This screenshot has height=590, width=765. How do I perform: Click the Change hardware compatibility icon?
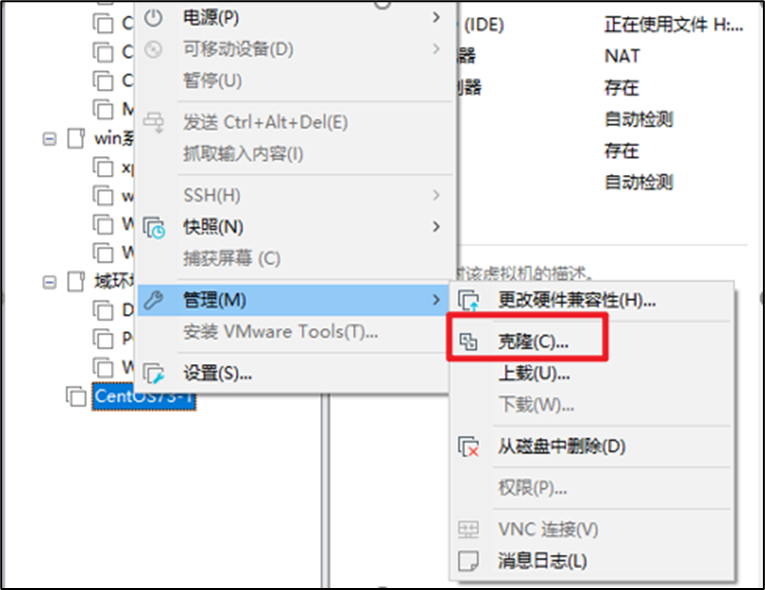click(x=469, y=300)
